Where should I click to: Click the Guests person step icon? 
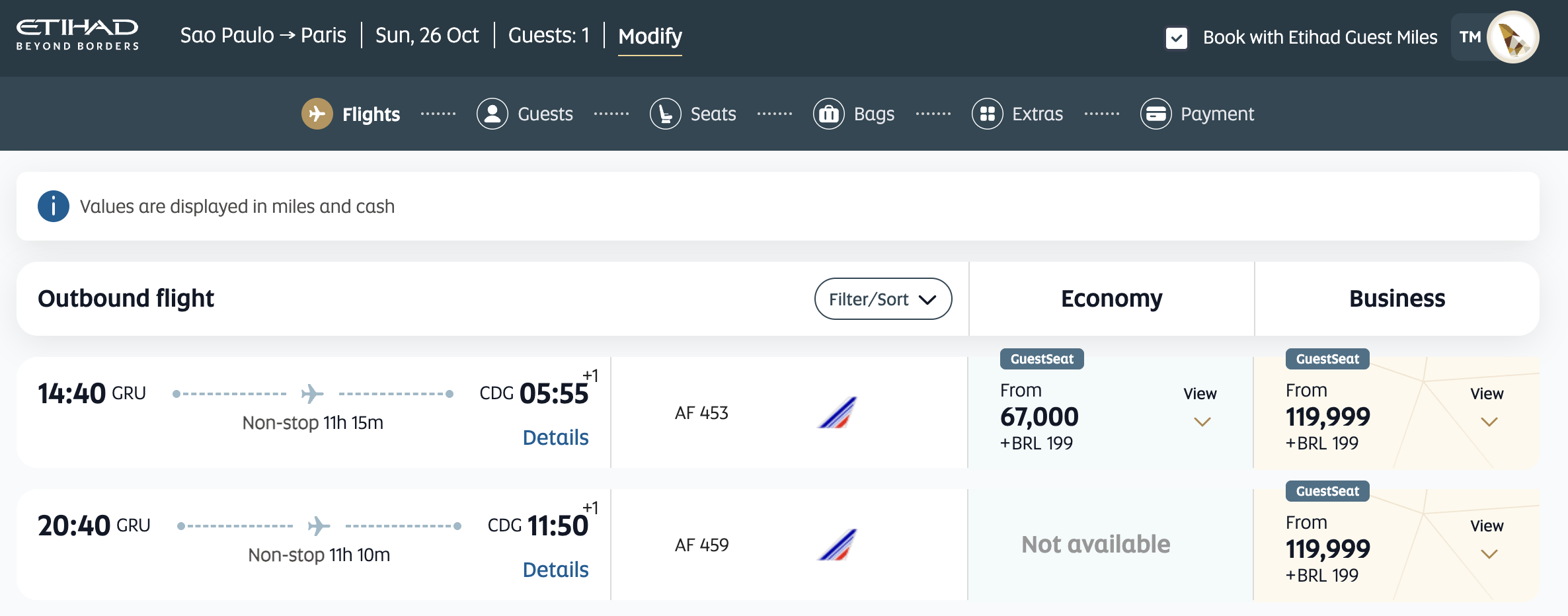(x=492, y=114)
